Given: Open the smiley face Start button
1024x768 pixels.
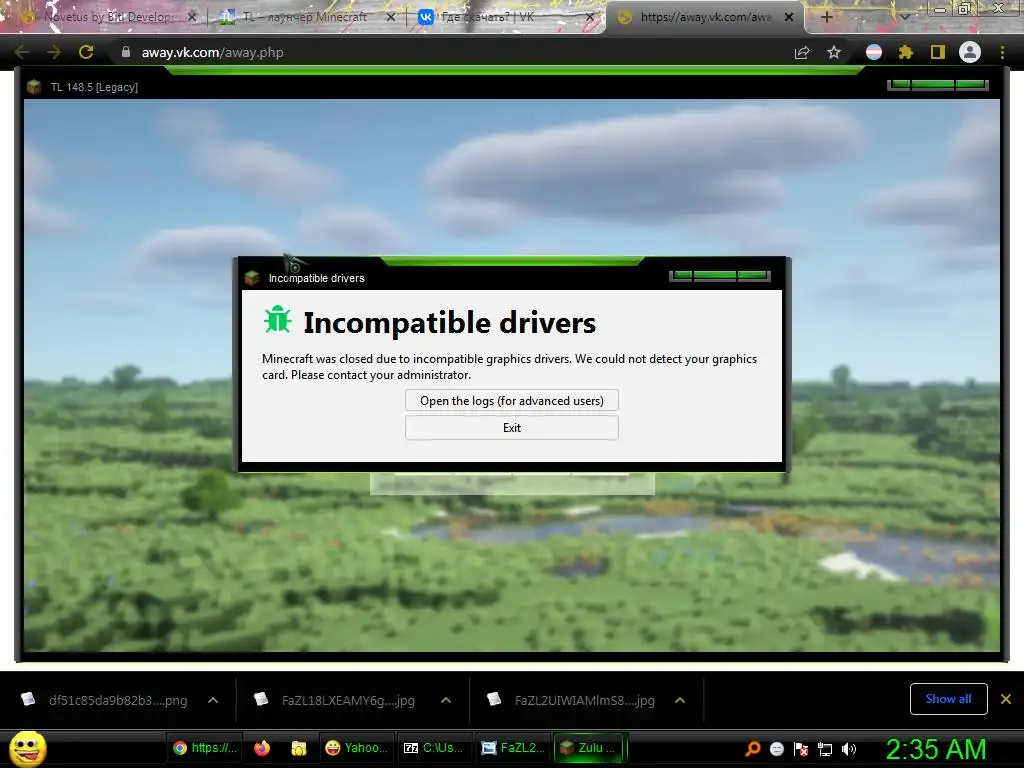Looking at the screenshot, I should tap(27, 748).
